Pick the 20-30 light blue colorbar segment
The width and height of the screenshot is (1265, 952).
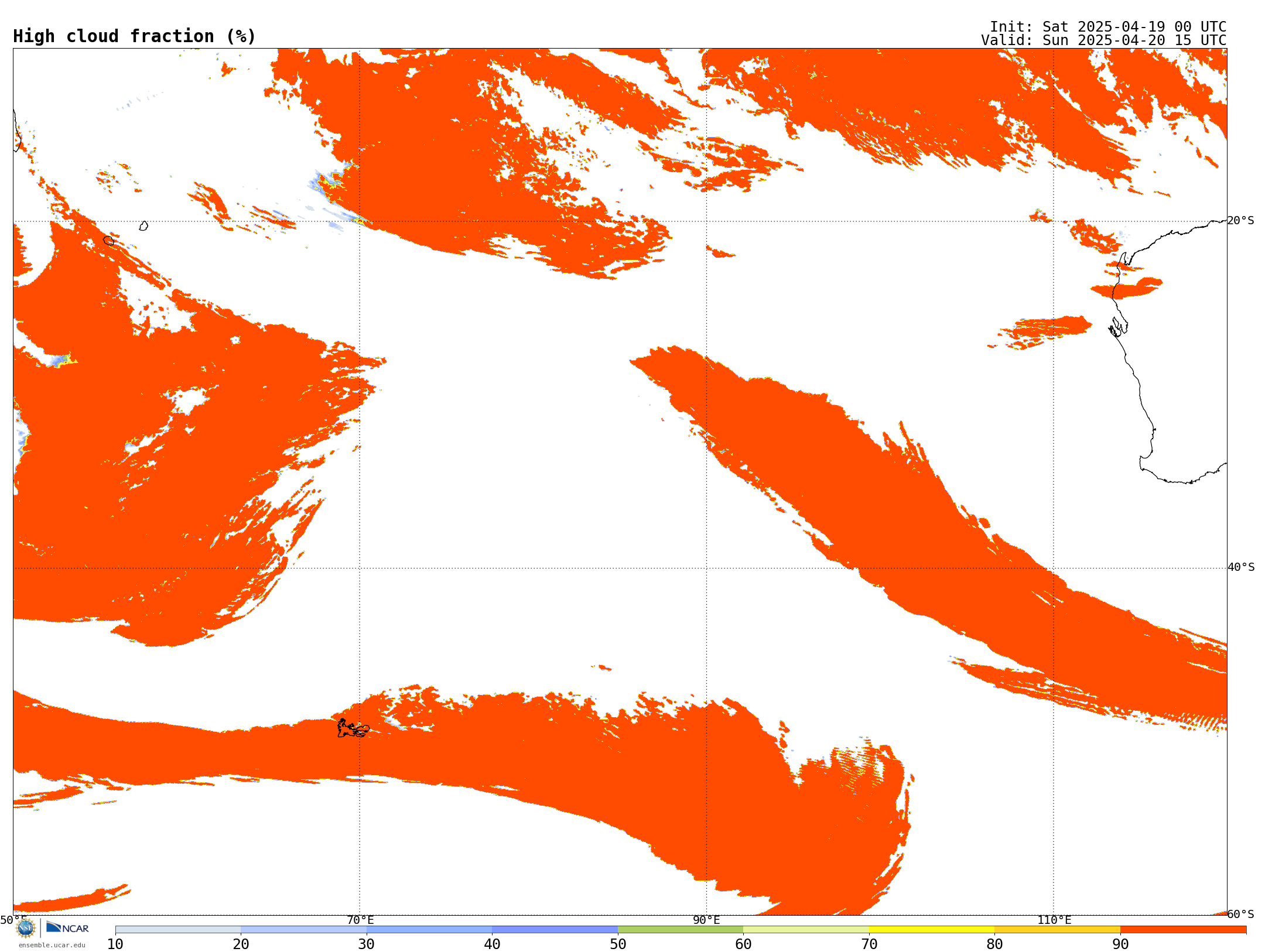pyautogui.click(x=304, y=930)
